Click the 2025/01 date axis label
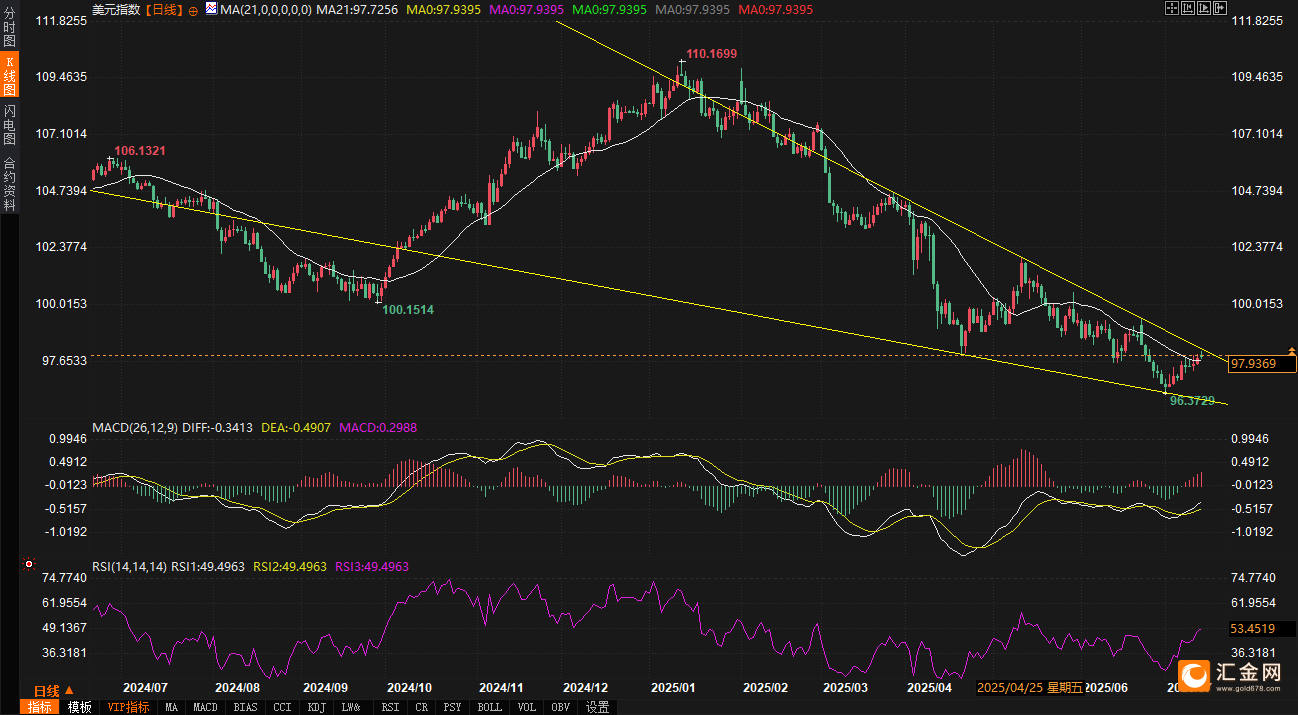 pyautogui.click(x=673, y=689)
